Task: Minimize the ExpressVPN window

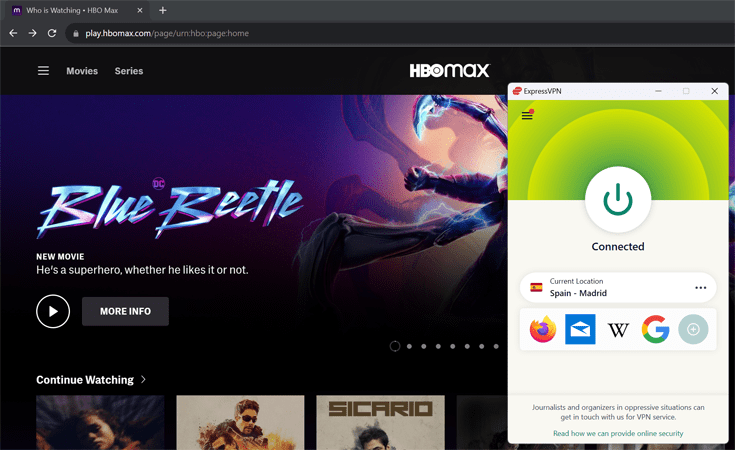Action: click(658, 91)
